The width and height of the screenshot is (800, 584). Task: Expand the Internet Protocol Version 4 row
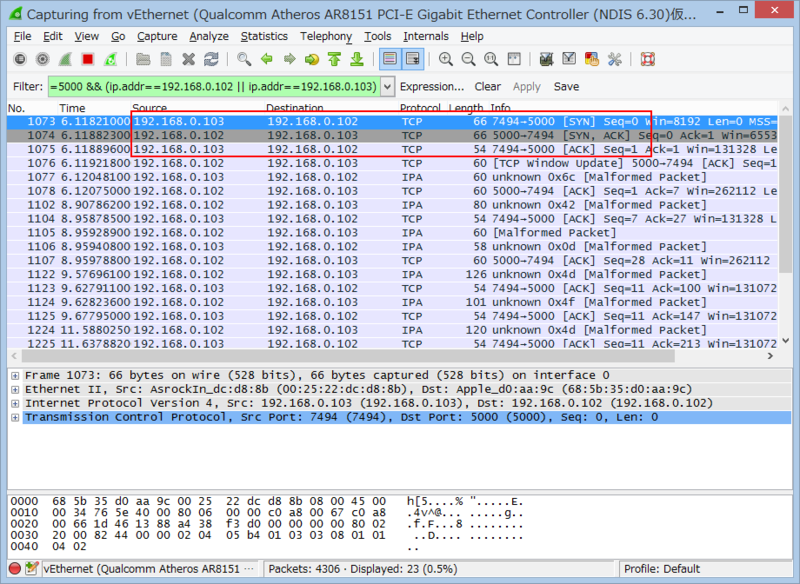[x=15, y=403]
